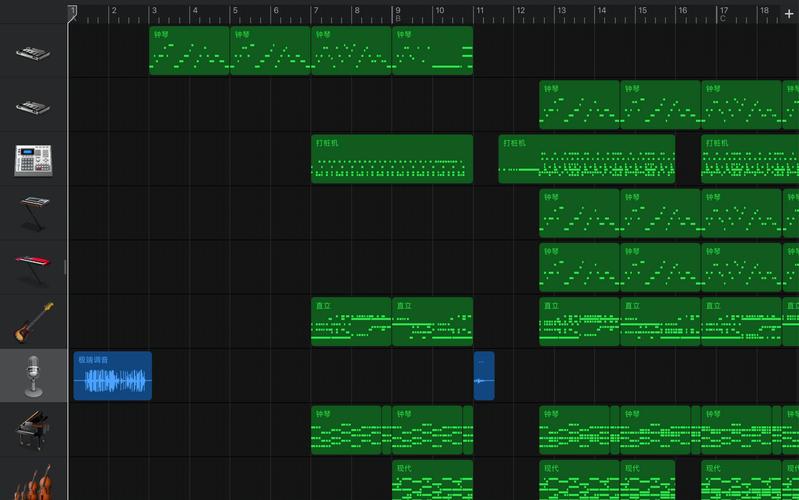799x500 pixels.
Task: Select the first 直立 bass region at bar 7
Action: [351, 322]
